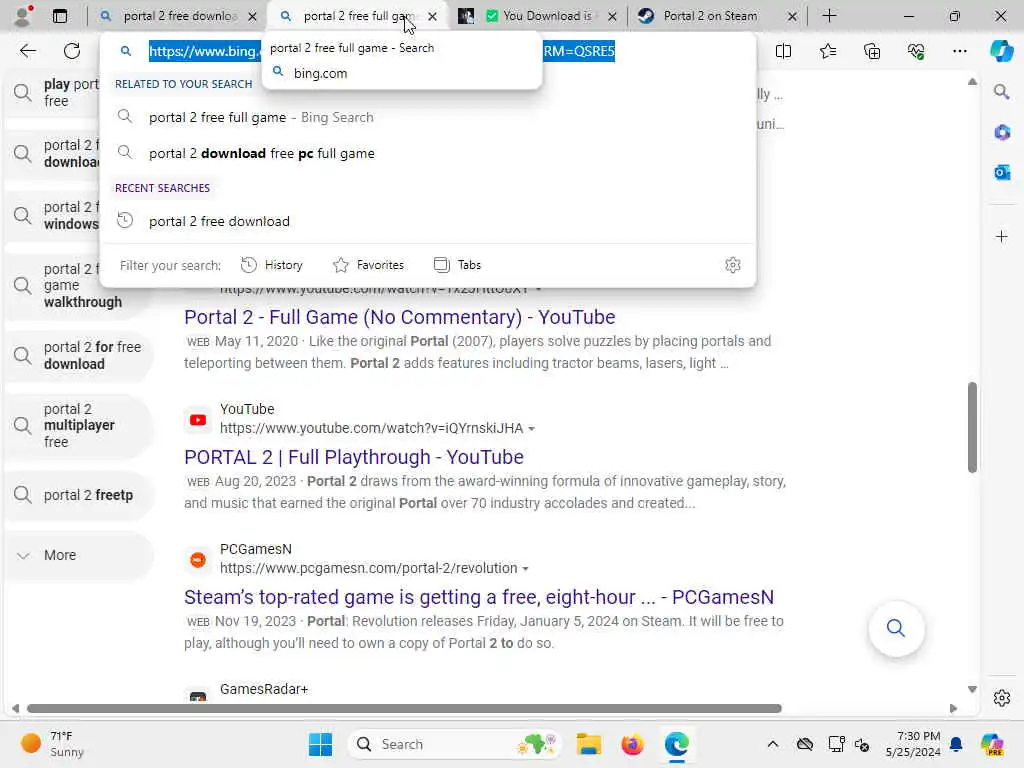The width and height of the screenshot is (1024, 768).
Task: Click scroll down arrow of page
Action: click(972, 690)
